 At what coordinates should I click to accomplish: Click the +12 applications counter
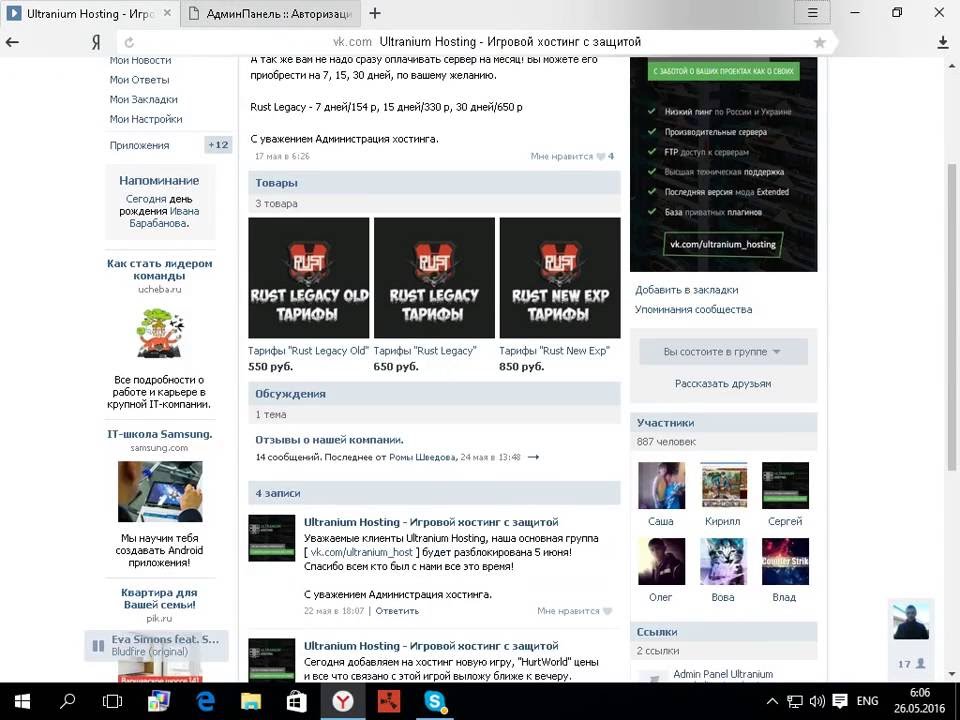pyautogui.click(x=217, y=145)
